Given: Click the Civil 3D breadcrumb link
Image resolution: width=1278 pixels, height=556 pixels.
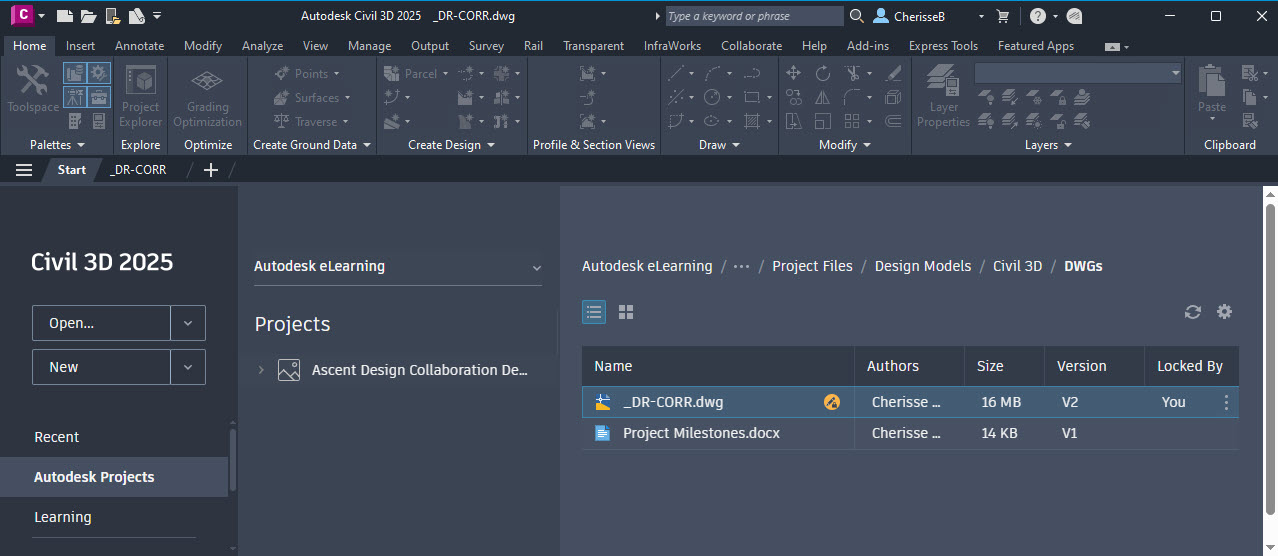Looking at the screenshot, I should (1017, 266).
